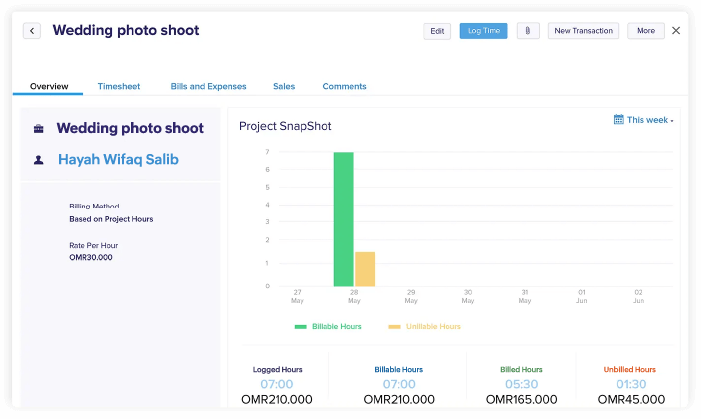Image resolution: width=701 pixels, height=419 pixels.
Task: Click the green billable hours bar
Action: click(343, 219)
